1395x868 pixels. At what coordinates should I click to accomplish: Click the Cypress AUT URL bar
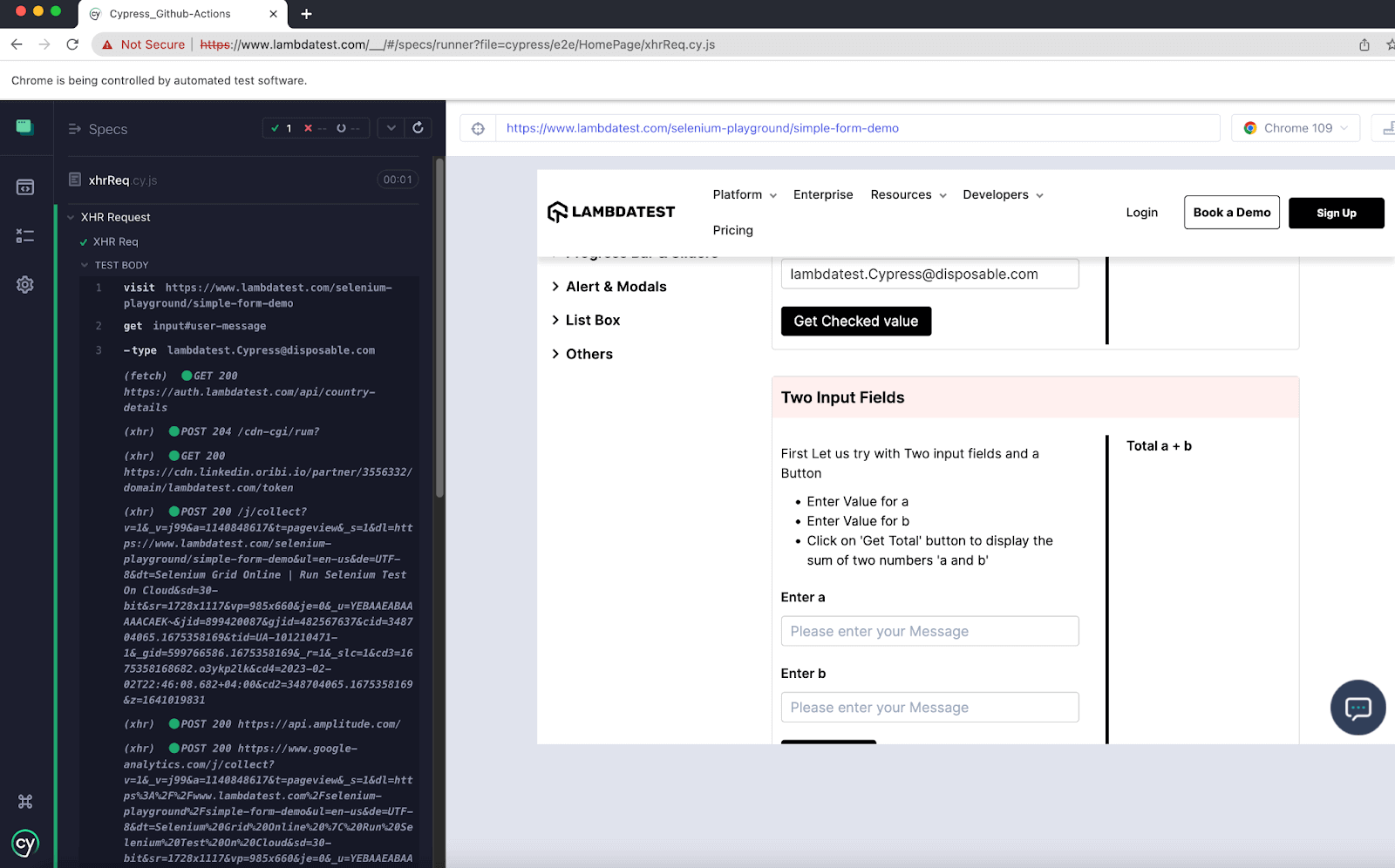[x=857, y=128]
